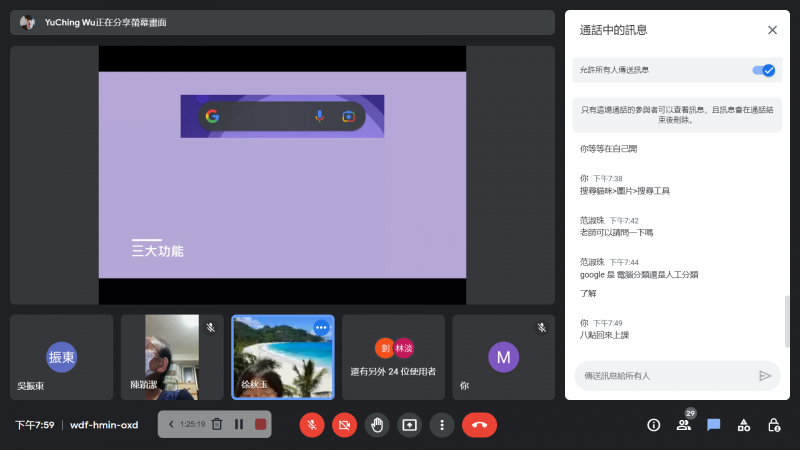Open the present screen button
The height and width of the screenshot is (450, 800).
click(x=410, y=424)
